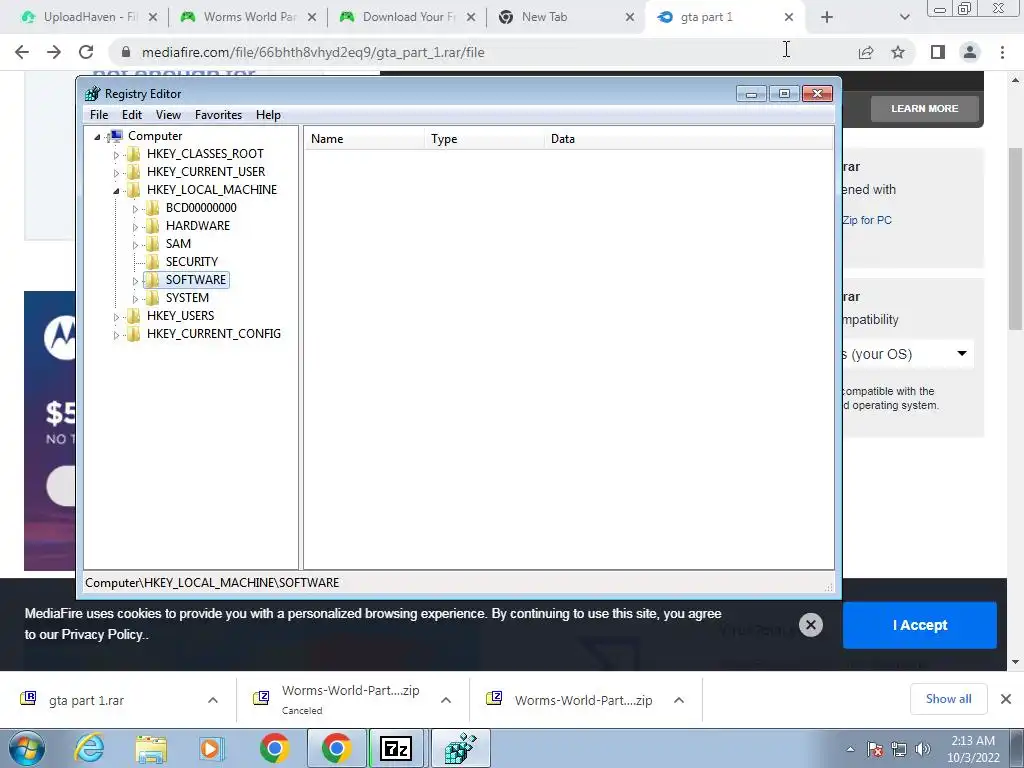Viewport: 1024px width, 768px height.
Task: Close the Chrome downloads bar
Action: (x=1006, y=699)
